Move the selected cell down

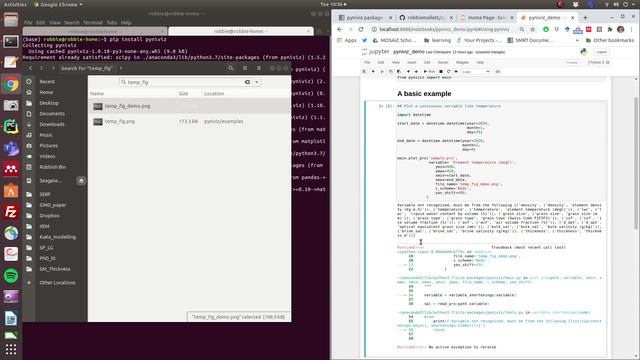416,71
